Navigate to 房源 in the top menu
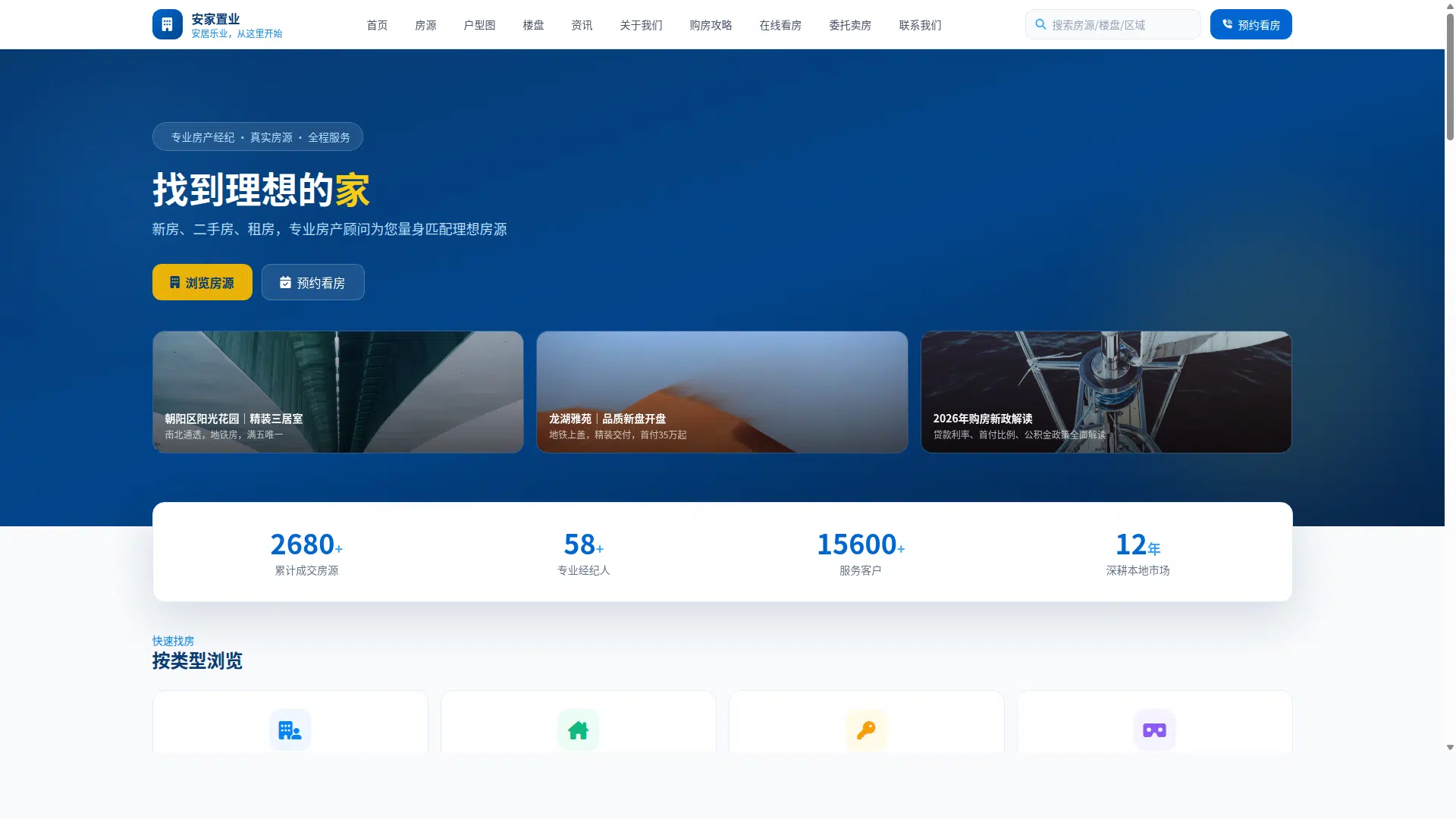 coord(425,25)
